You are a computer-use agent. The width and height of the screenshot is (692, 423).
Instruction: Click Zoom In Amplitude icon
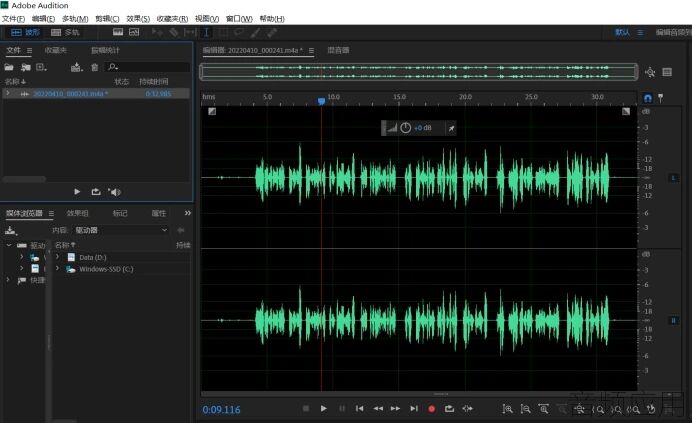point(508,409)
